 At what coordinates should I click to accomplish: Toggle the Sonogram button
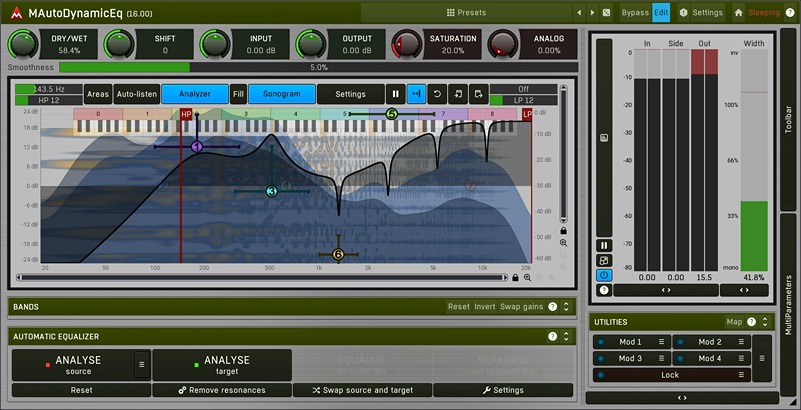(282, 94)
